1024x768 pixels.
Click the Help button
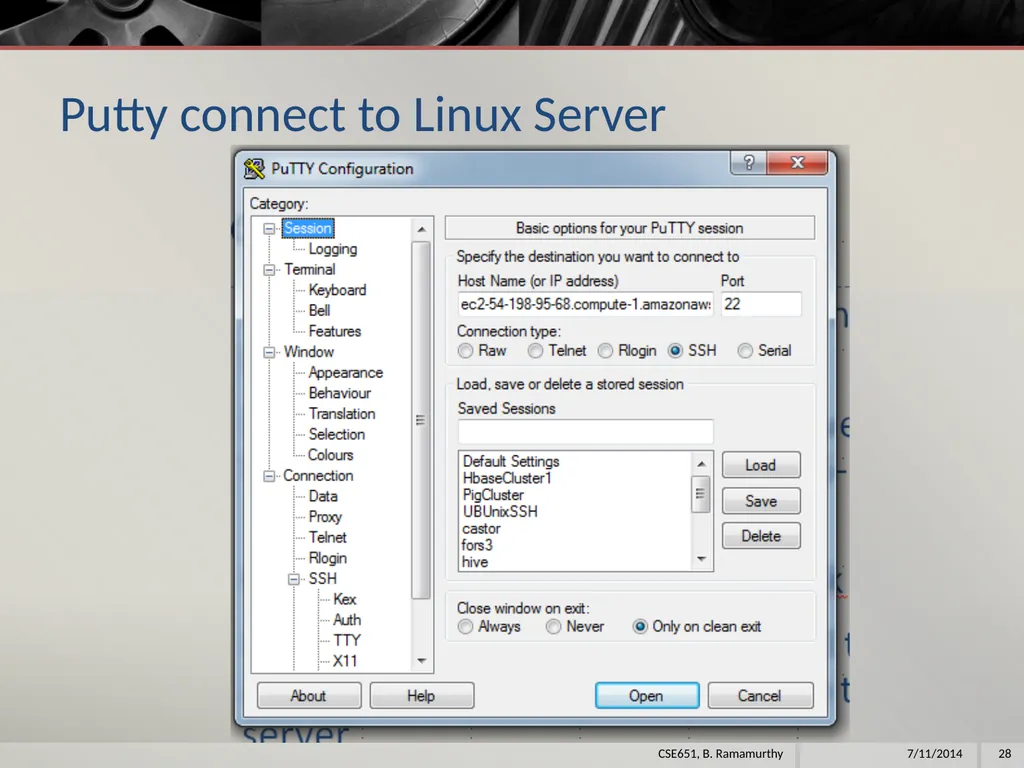pyautogui.click(x=421, y=696)
